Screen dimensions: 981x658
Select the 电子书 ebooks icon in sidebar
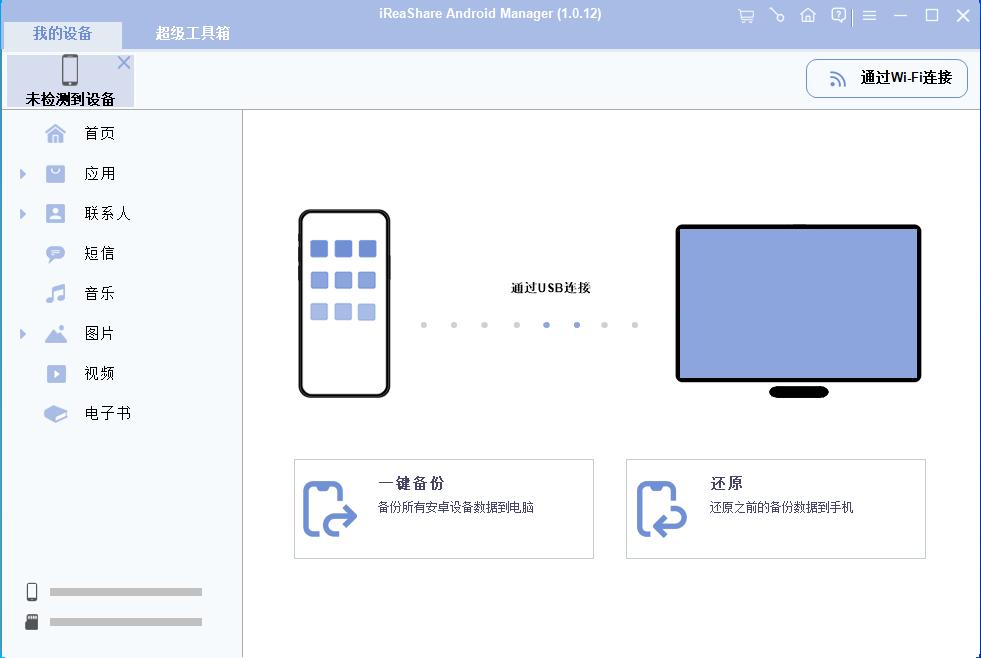point(55,413)
